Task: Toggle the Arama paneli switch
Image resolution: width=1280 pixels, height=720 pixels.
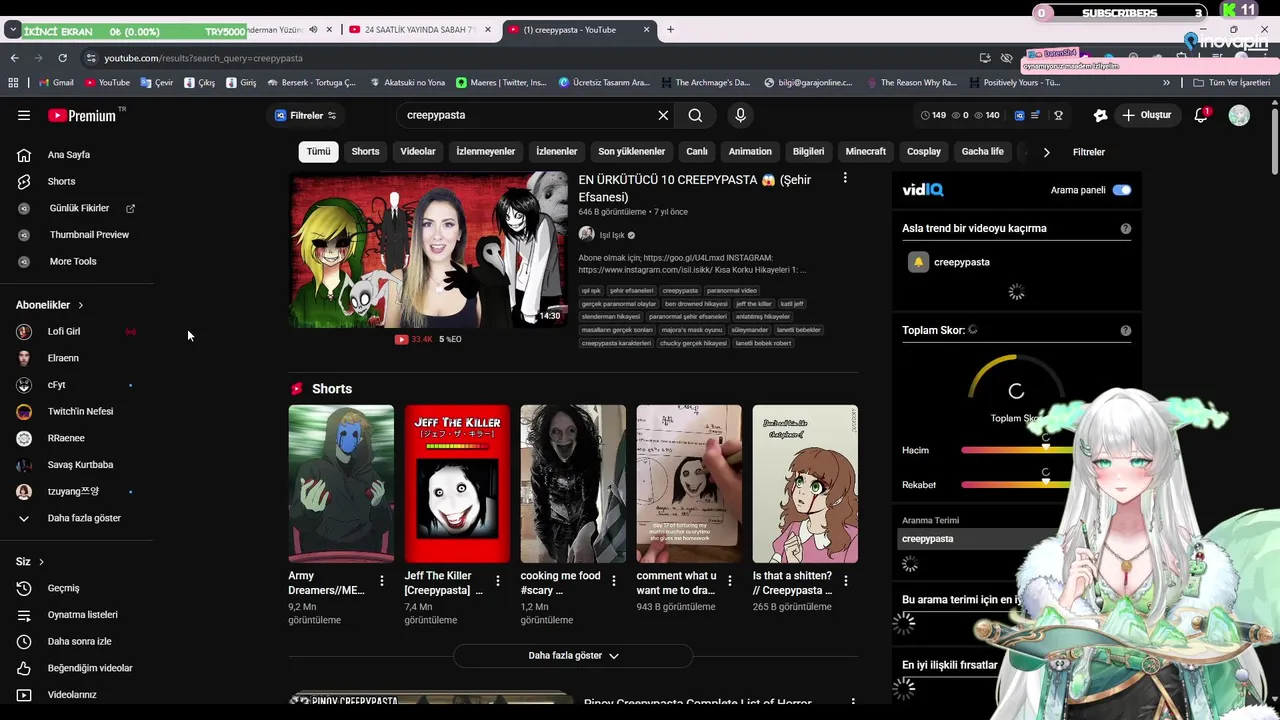Action: [x=1122, y=190]
